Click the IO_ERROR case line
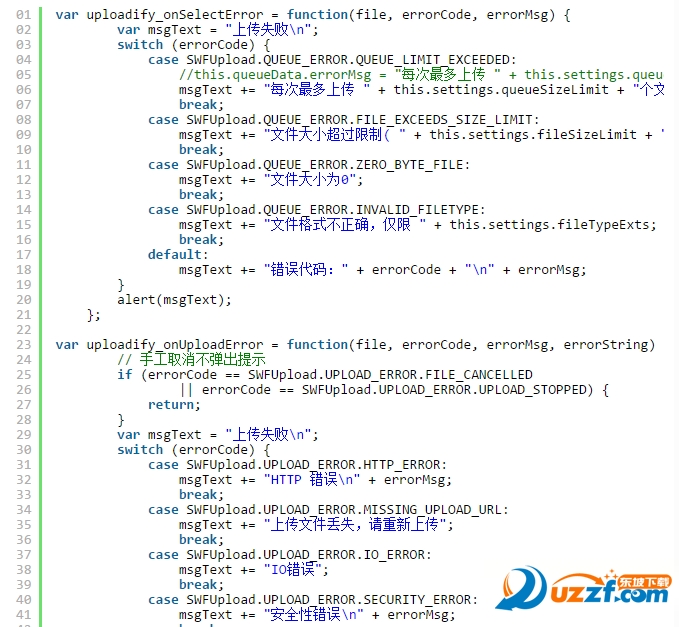The width and height of the screenshot is (679, 627). coord(290,555)
